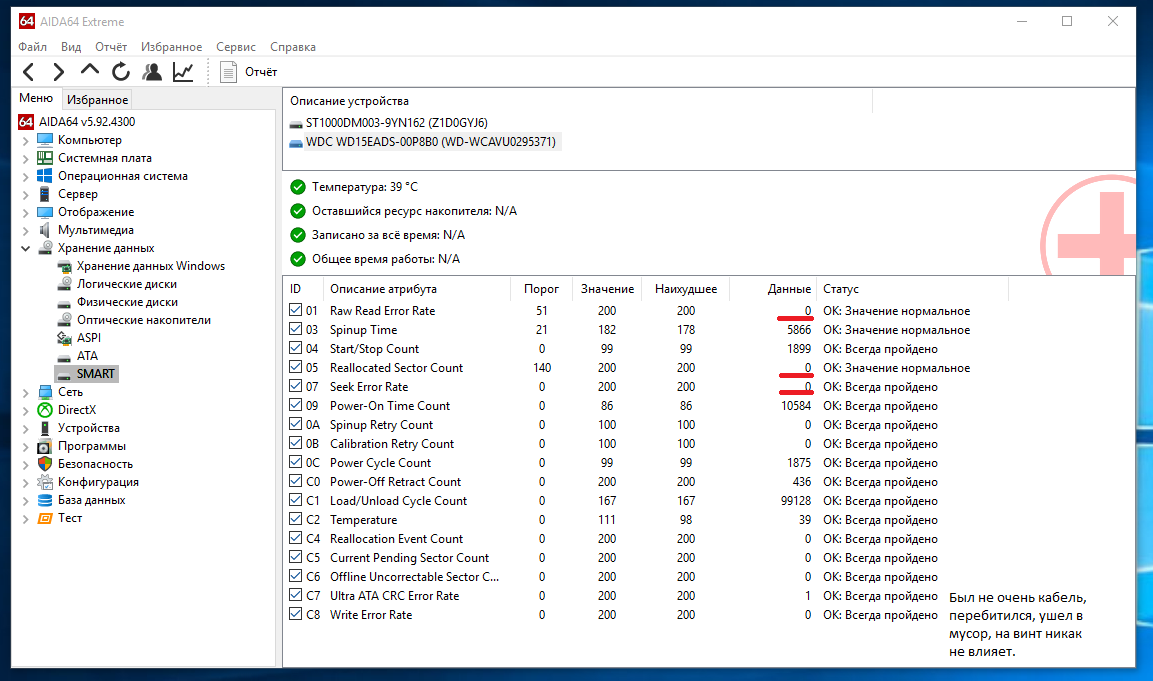This screenshot has height=681, width=1153.
Task: Sort by the Значение column header
Action: (607, 289)
